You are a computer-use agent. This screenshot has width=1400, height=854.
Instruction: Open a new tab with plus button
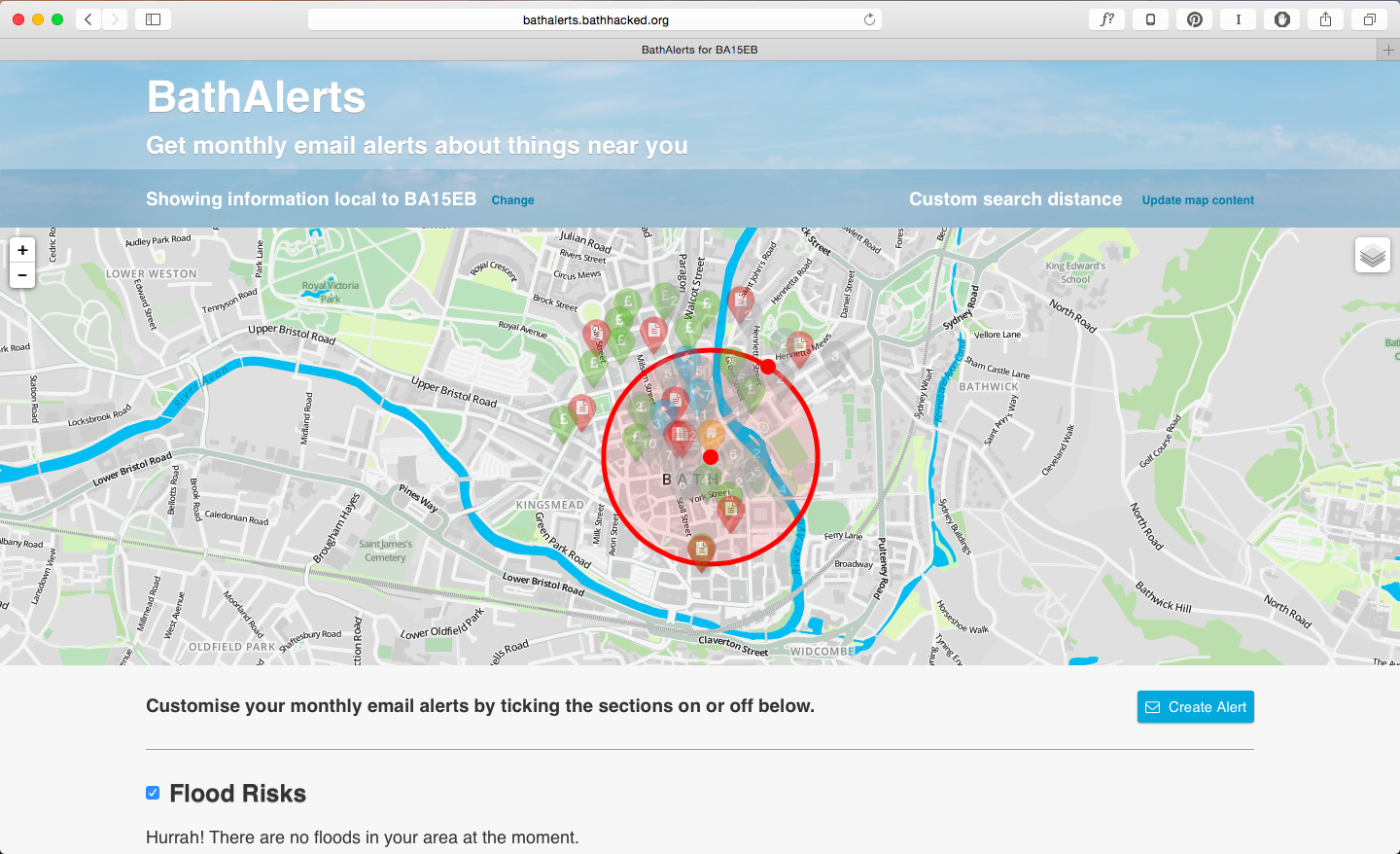tap(1388, 50)
